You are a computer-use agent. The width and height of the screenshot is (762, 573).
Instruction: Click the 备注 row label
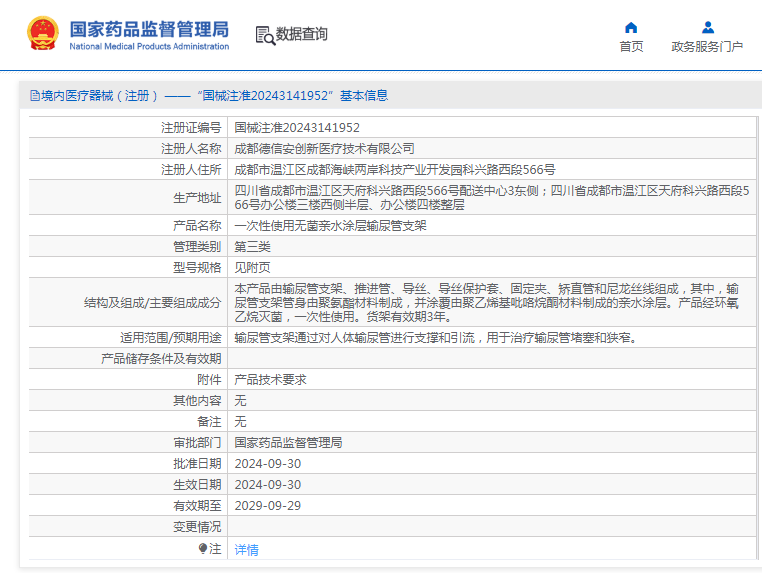209,421
